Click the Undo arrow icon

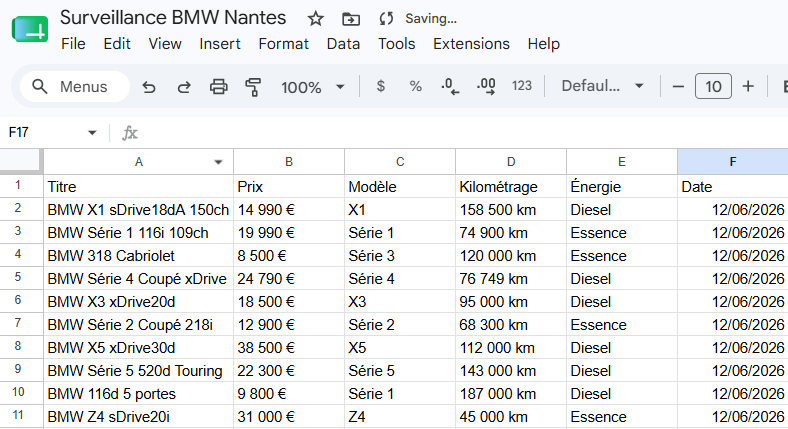[149, 87]
